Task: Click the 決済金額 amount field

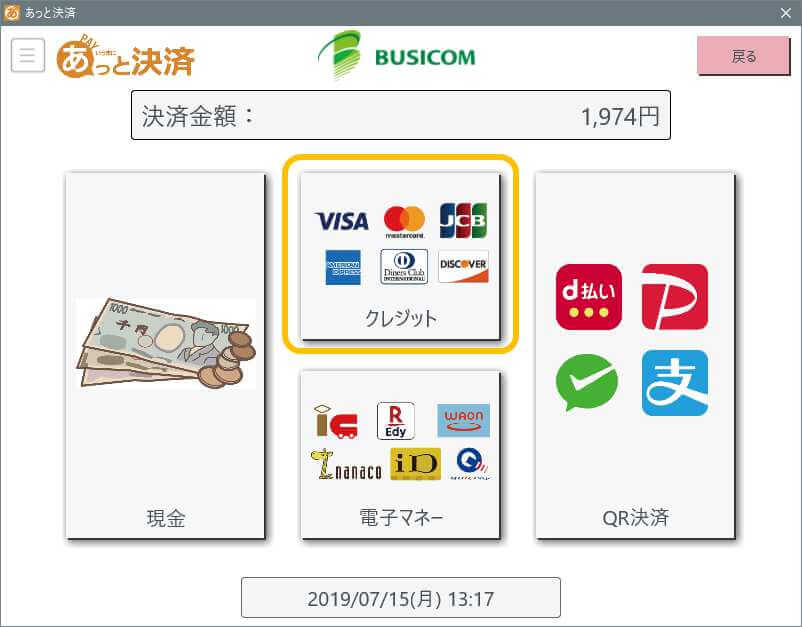Action: click(400, 115)
